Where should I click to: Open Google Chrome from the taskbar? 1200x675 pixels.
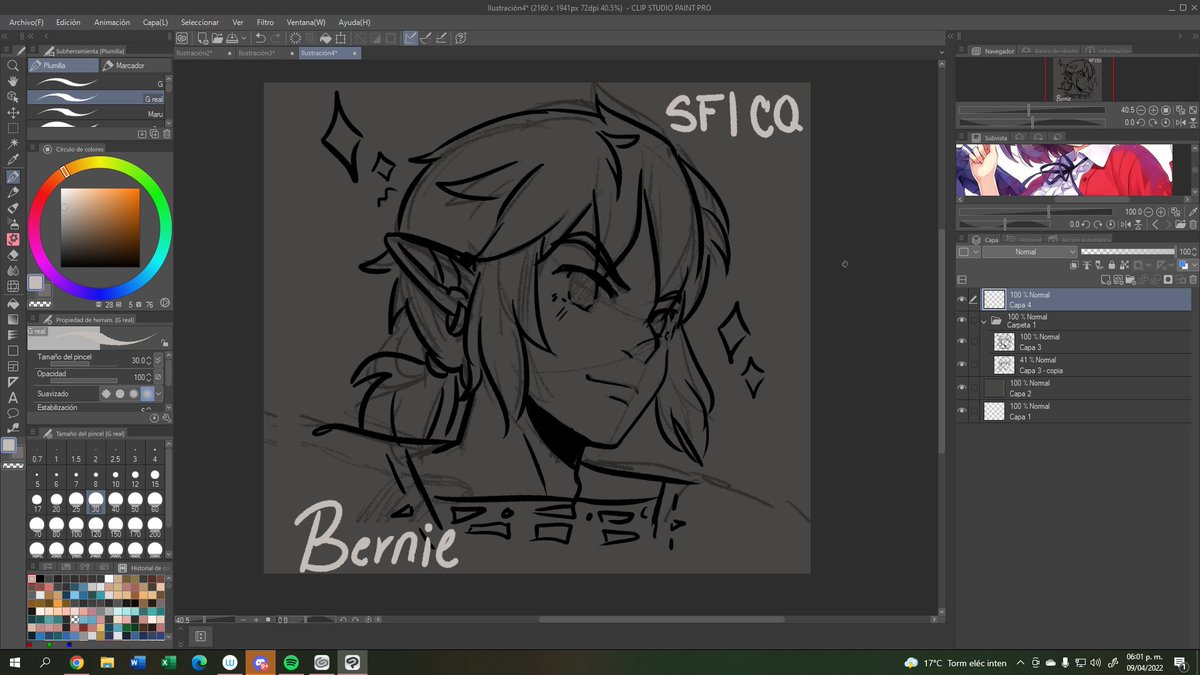77,662
